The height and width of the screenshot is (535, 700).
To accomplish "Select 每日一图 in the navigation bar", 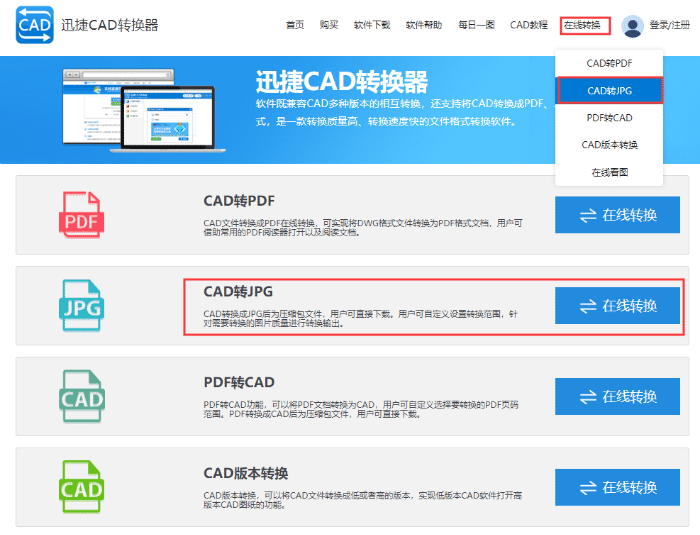I will (x=476, y=25).
